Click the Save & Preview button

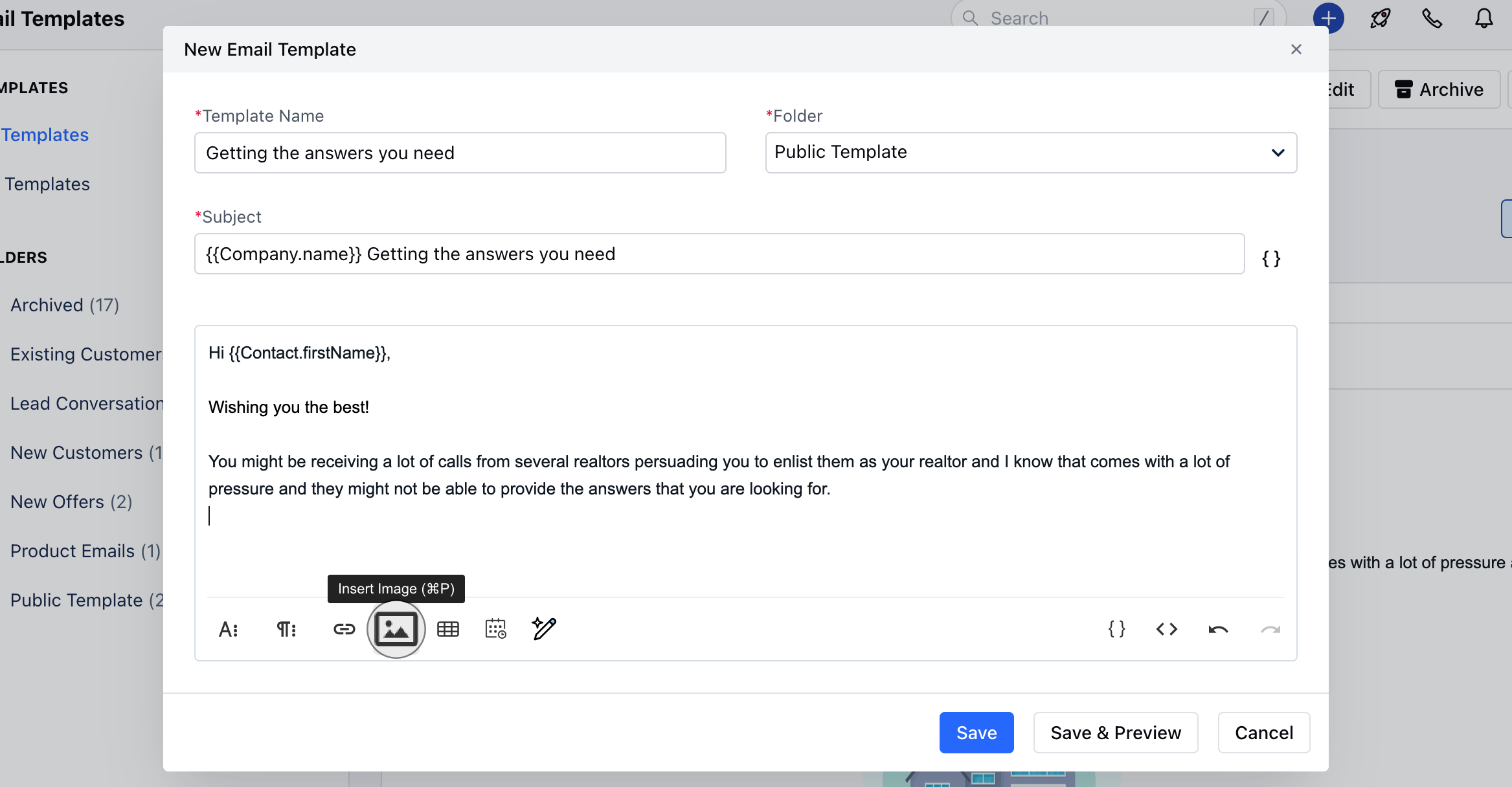click(x=1115, y=733)
